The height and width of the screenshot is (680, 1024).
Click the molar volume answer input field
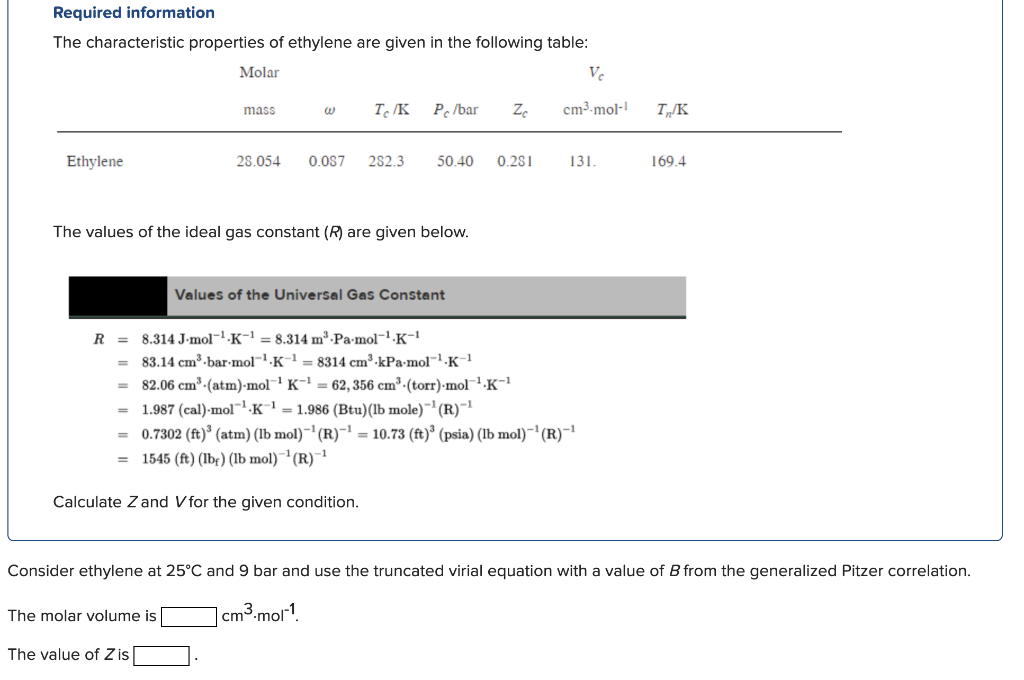coord(186,616)
